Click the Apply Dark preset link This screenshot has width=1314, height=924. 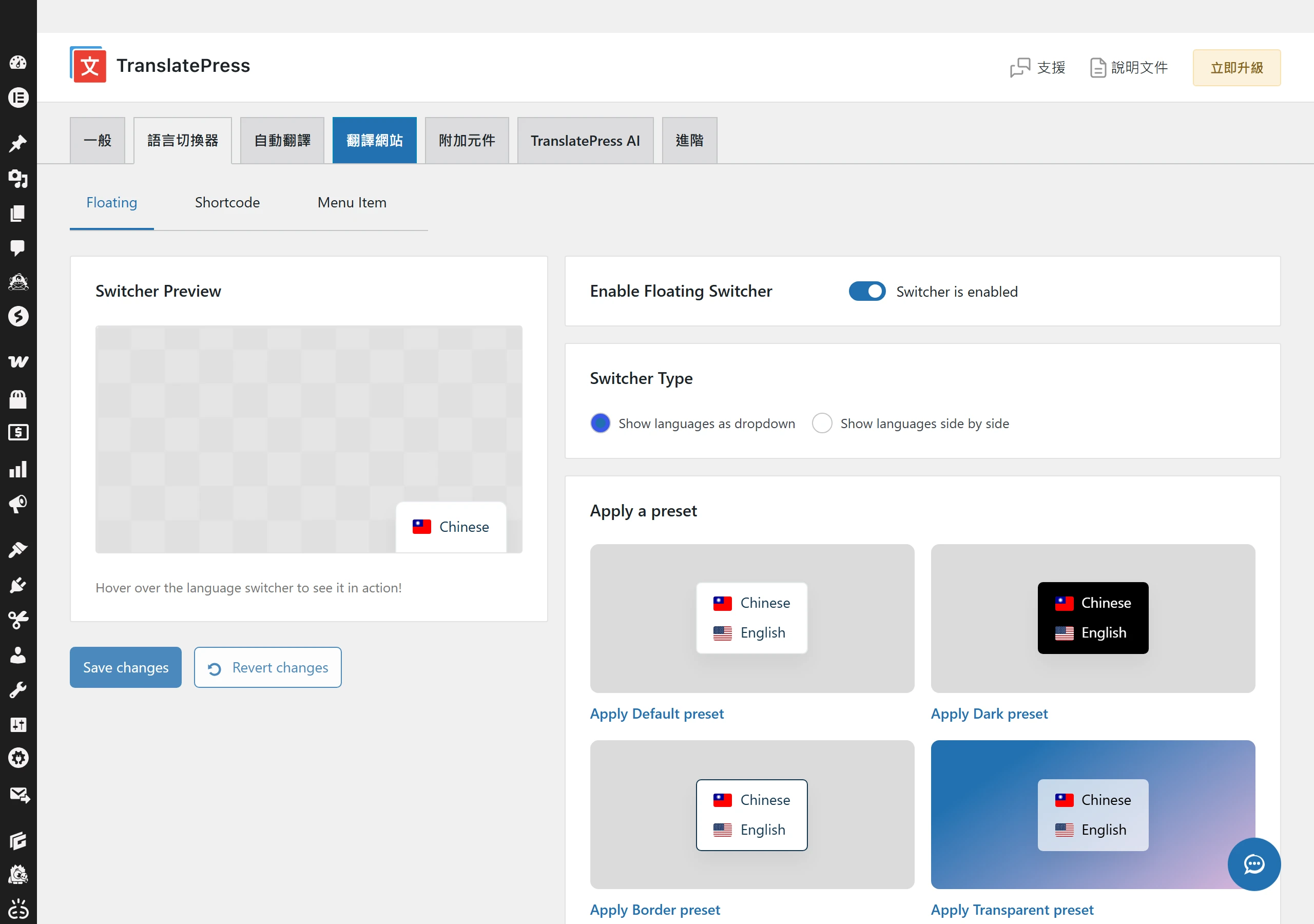(x=989, y=714)
